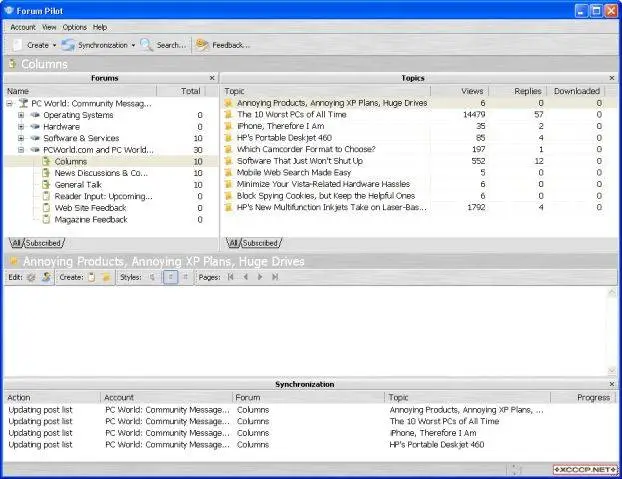Select topic Software That Just Won't Shut Up
The image size is (622, 479).
pyautogui.click(x=299, y=161)
